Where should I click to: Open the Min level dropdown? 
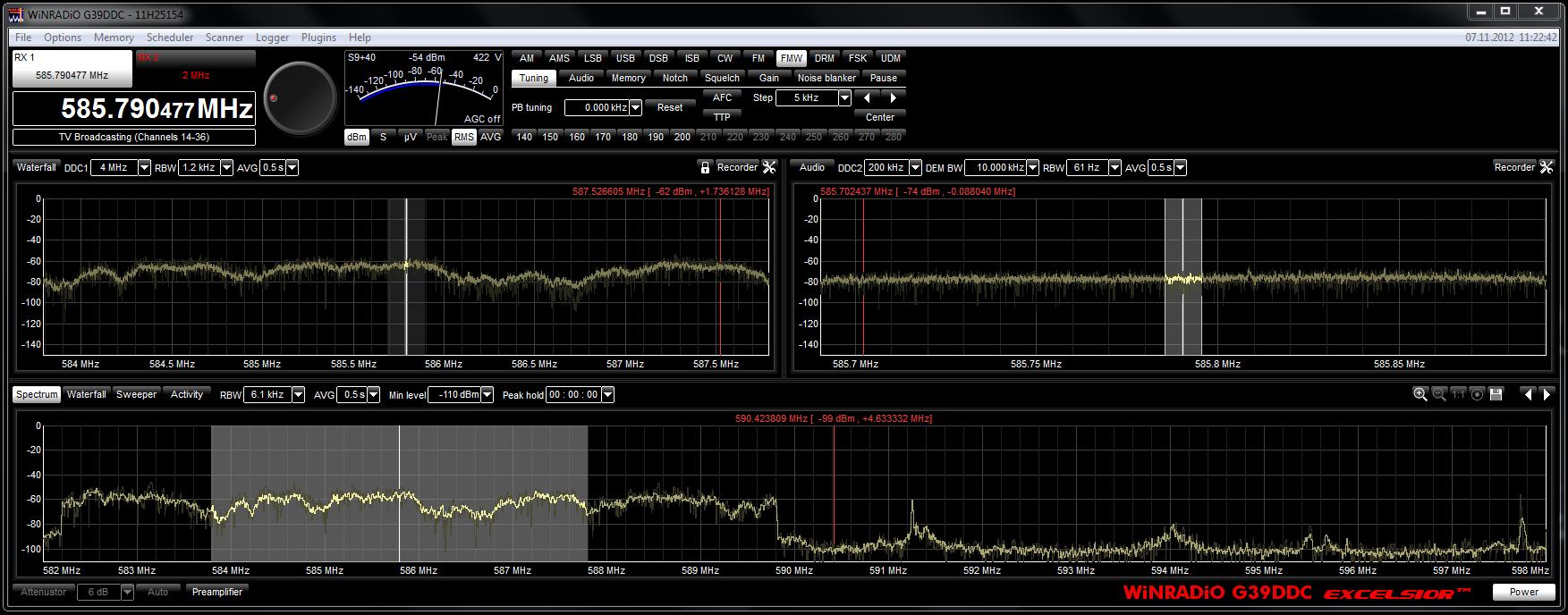(487, 395)
